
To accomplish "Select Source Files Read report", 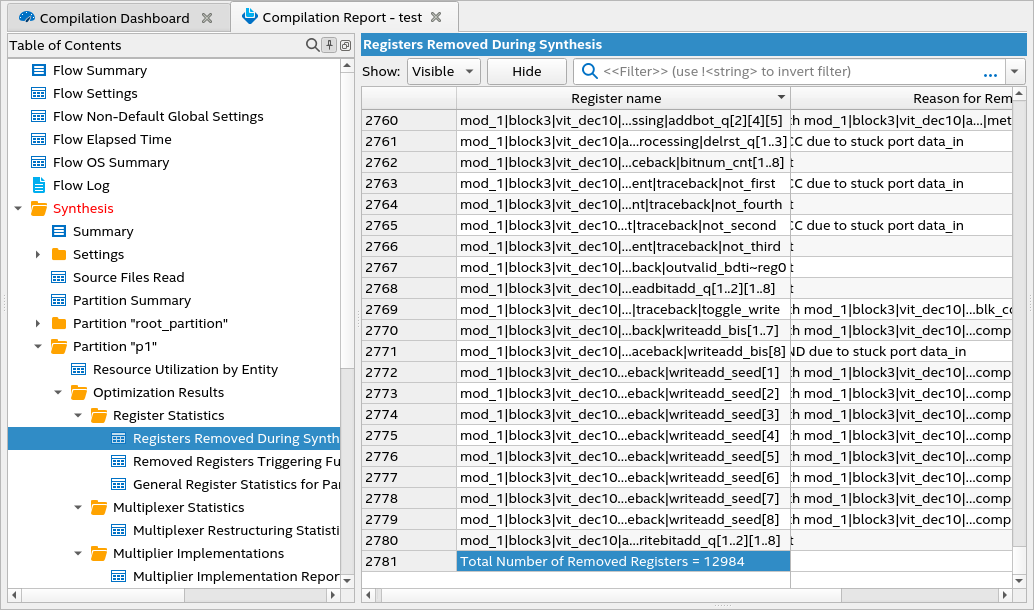I will [128, 277].
